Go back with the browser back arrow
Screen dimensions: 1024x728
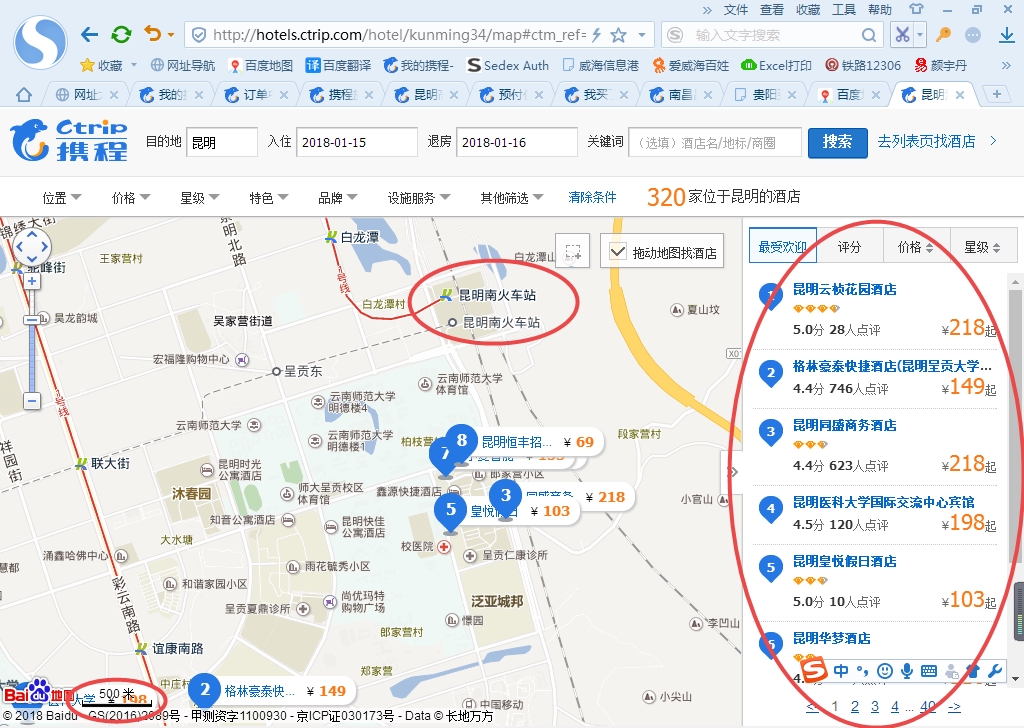[x=89, y=35]
